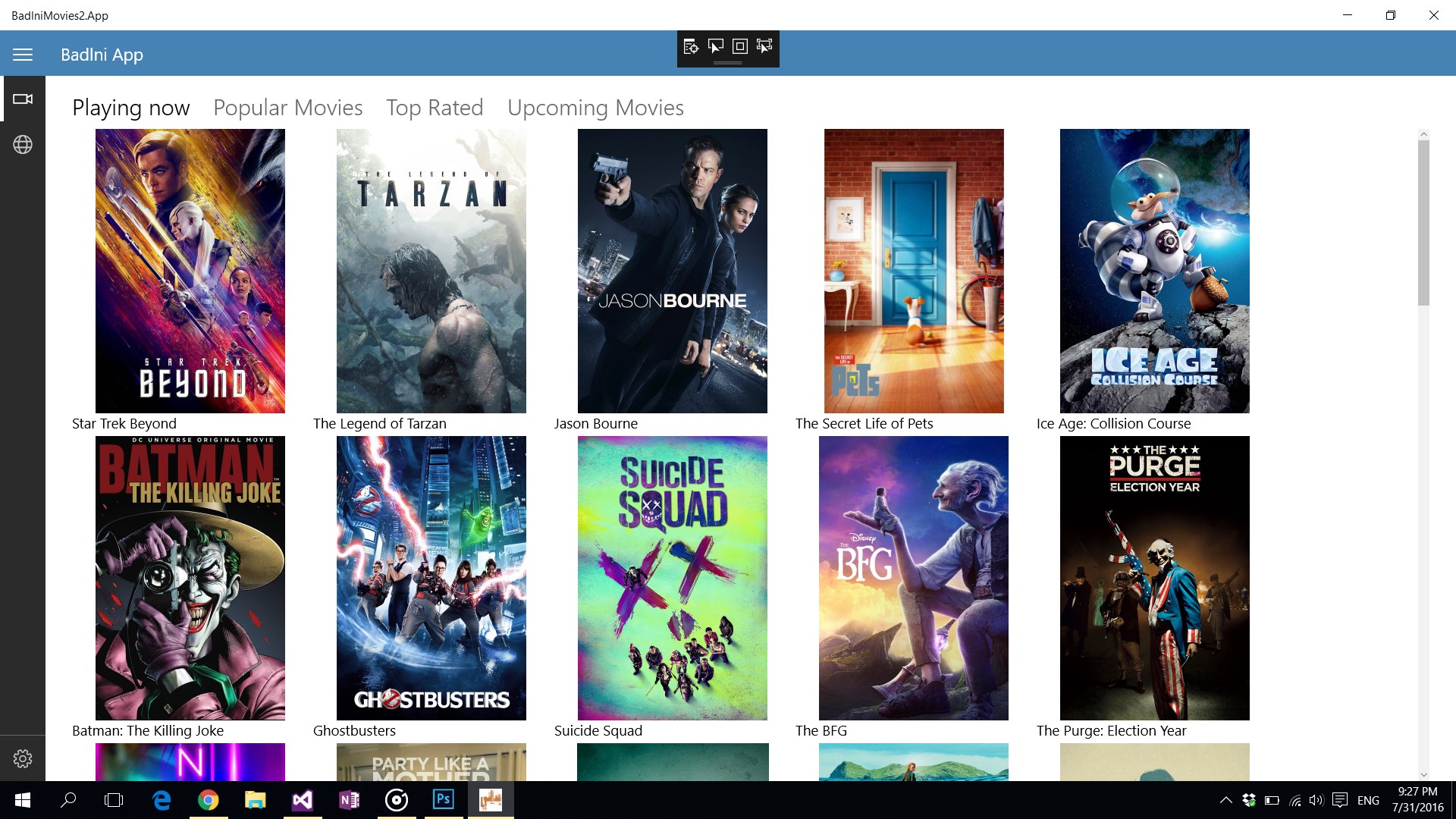Open Visual Studio from the taskbar
Viewport: 1456px width, 819px height.
[302, 800]
